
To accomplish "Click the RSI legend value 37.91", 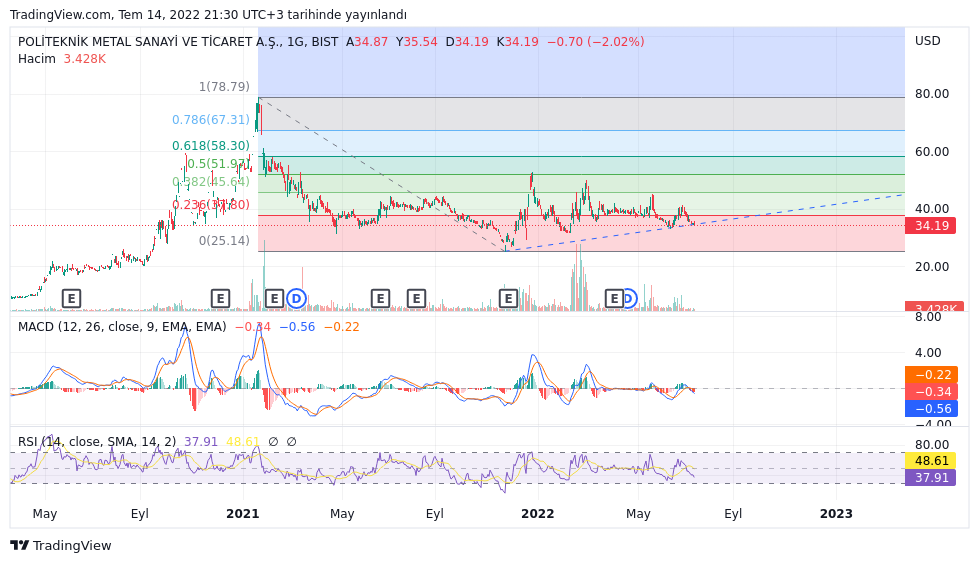I will pos(201,442).
